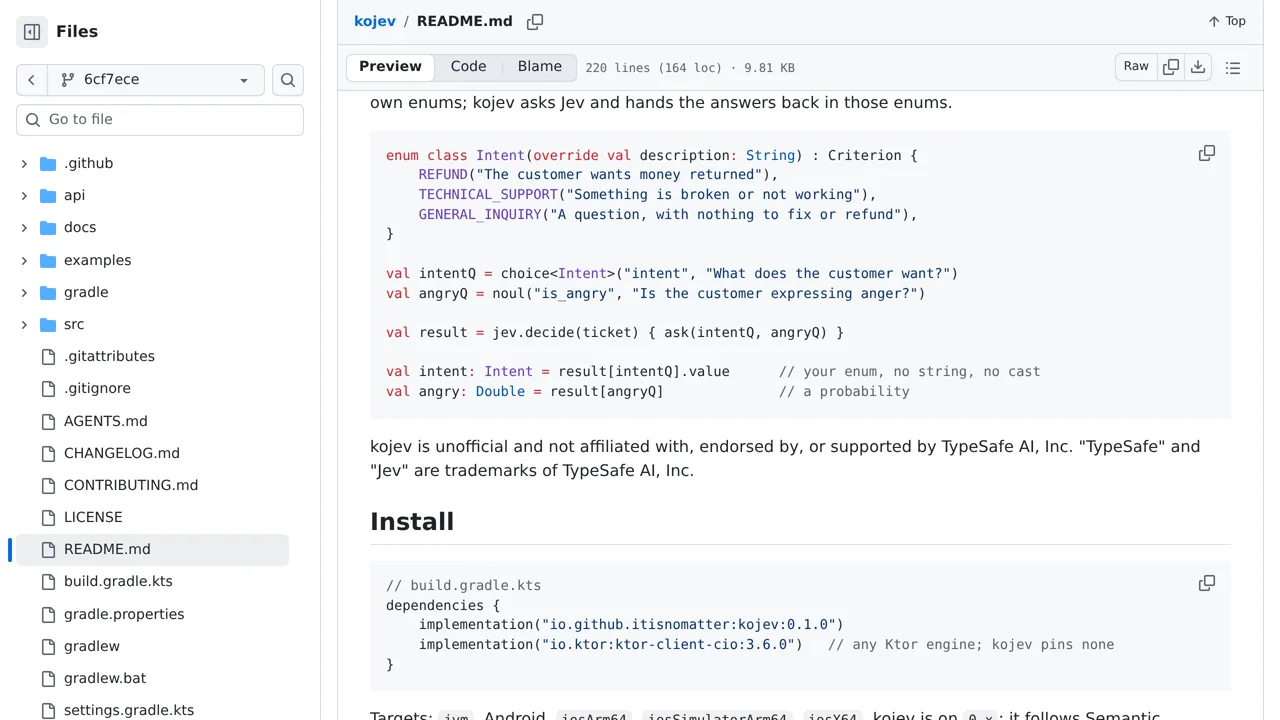
Task: Open the api folder
Action: coord(74,196)
